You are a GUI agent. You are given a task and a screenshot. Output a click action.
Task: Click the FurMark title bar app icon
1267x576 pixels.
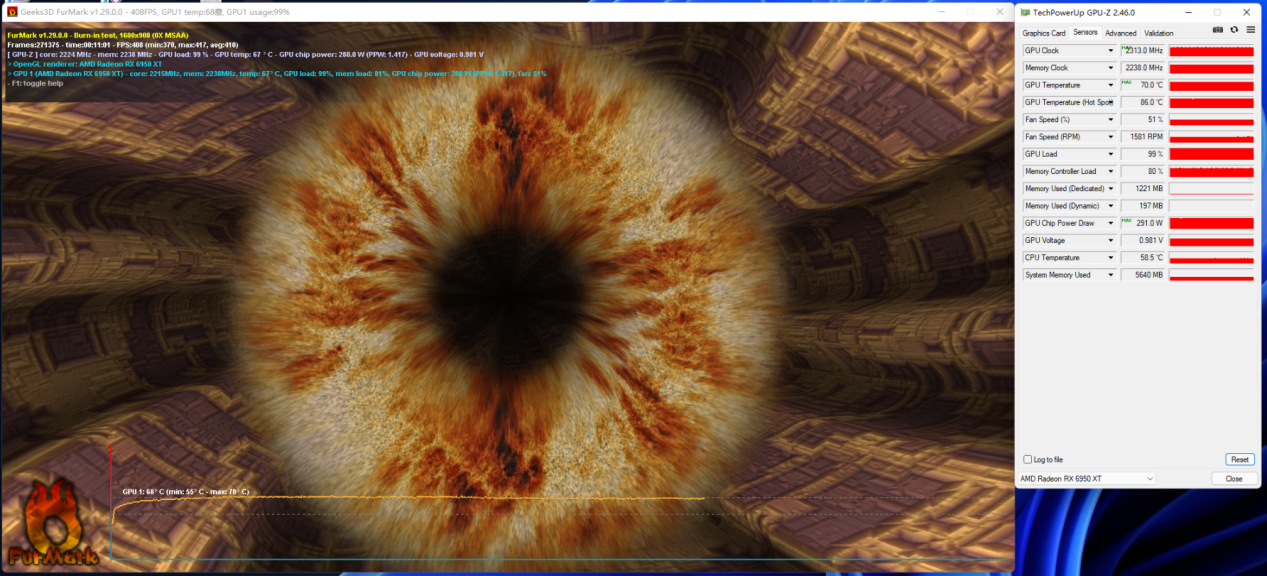tap(12, 11)
